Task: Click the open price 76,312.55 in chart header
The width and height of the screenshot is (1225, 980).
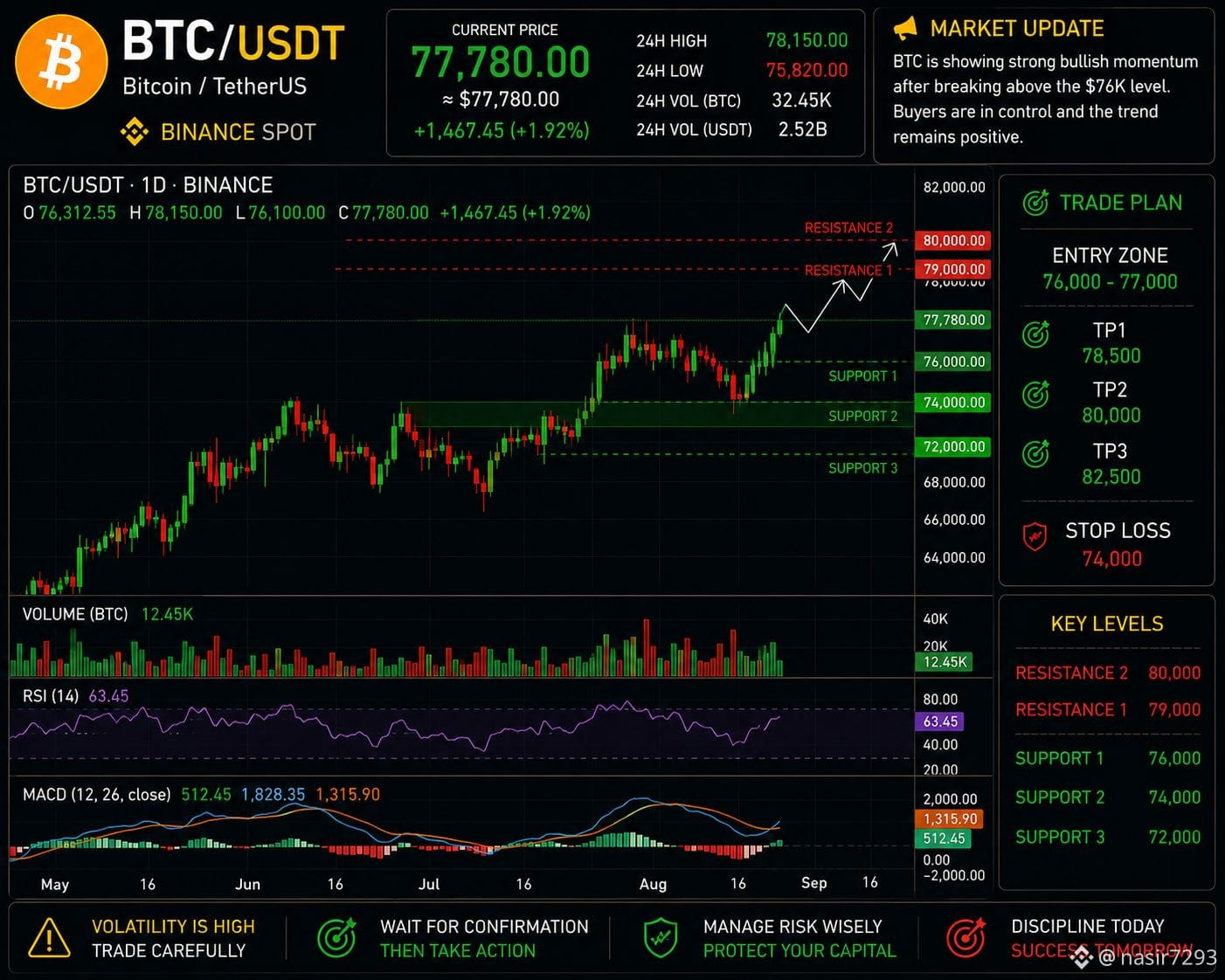Action: click(77, 212)
